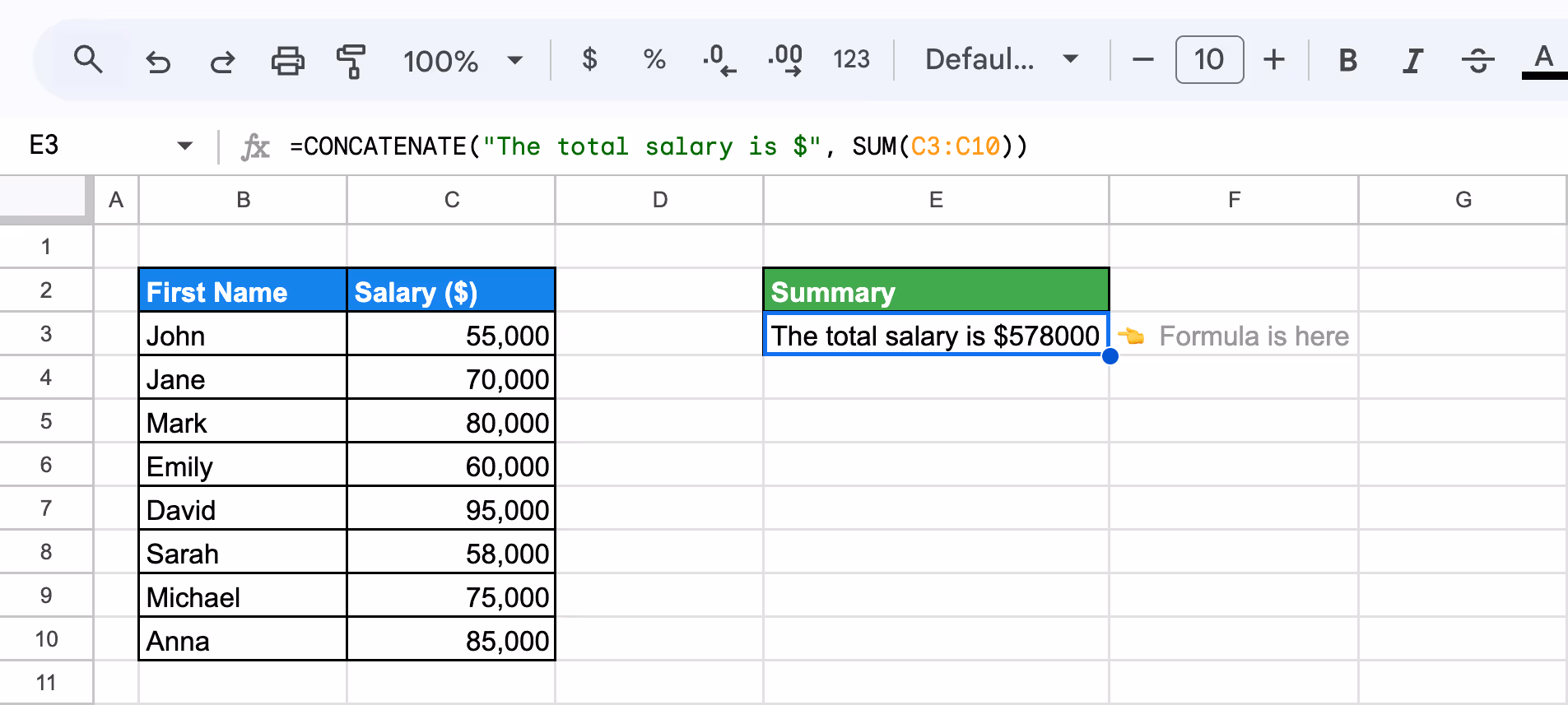Select the 80,000 salary cell
The image size is (1568, 705).
[x=451, y=421]
